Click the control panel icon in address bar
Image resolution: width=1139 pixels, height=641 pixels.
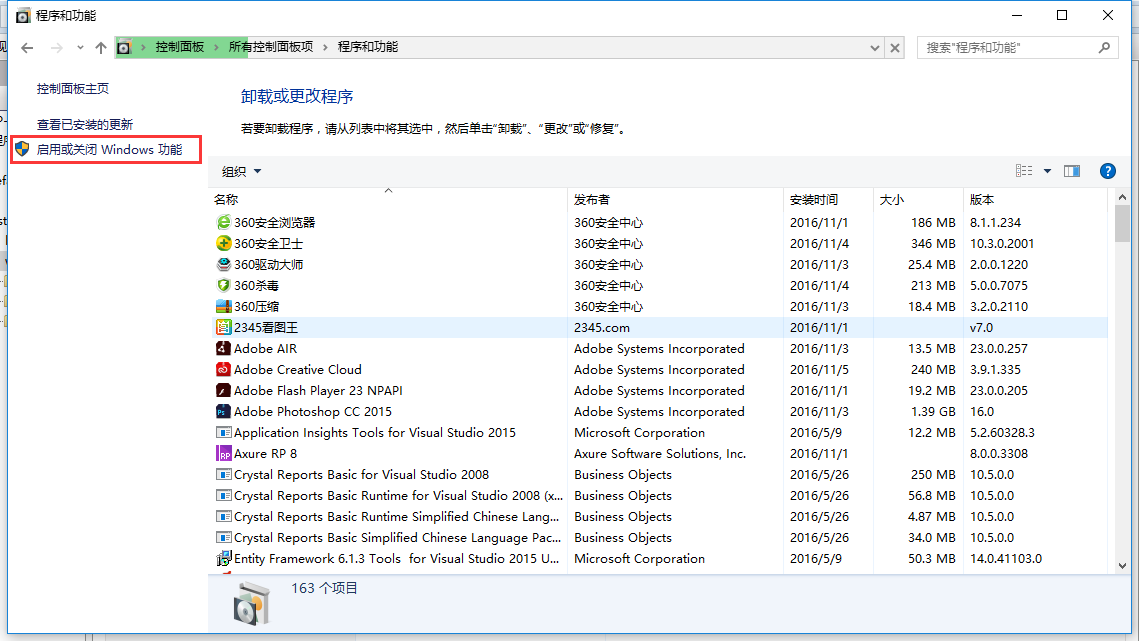pyautogui.click(x=124, y=47)
